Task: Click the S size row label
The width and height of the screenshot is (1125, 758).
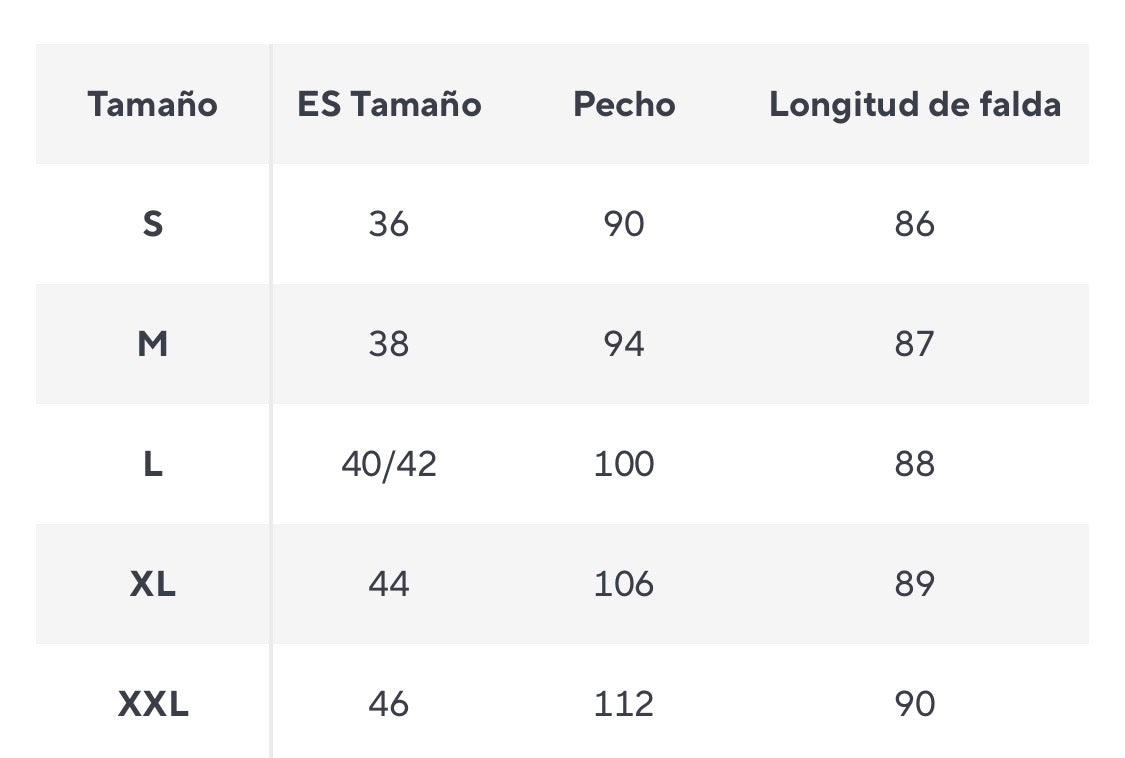Action: (x=152, y=224)
